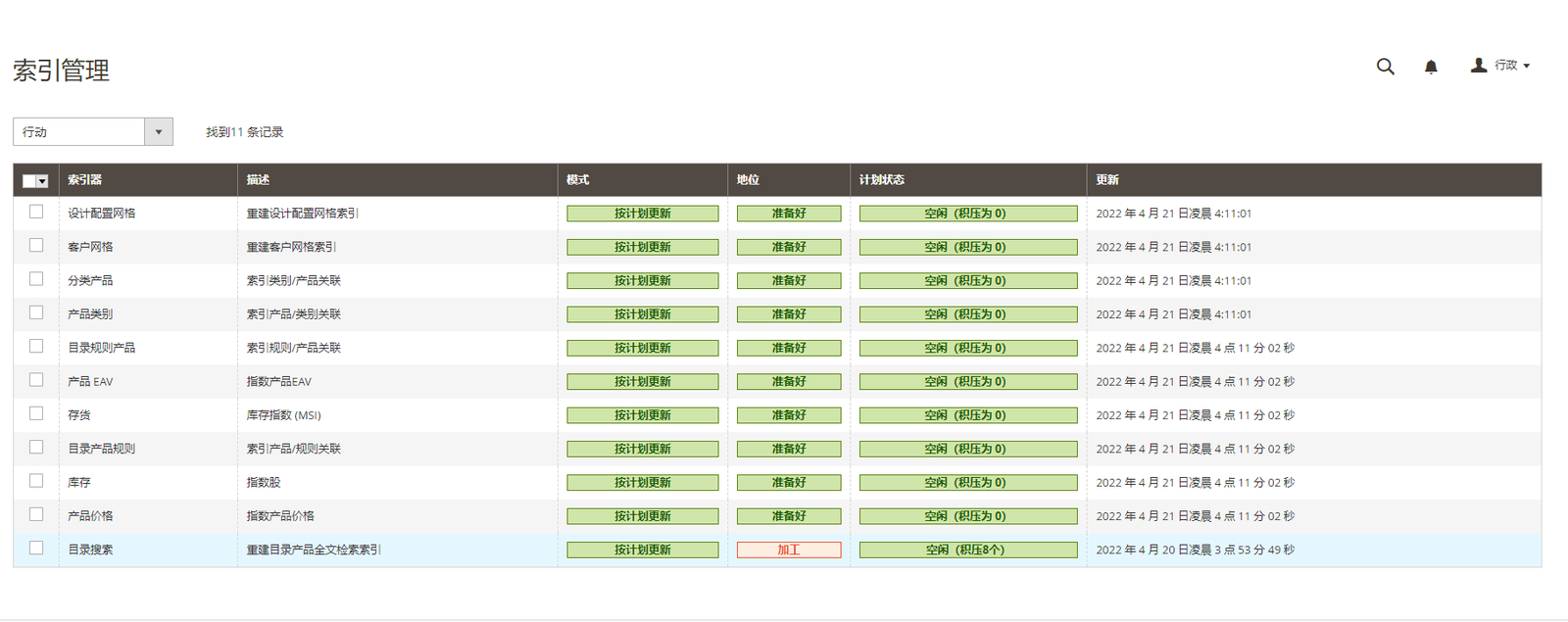Screen dimensions: 1568x622
Task: Click the 分类产品 indexer name
Action: tap(90, 280)
